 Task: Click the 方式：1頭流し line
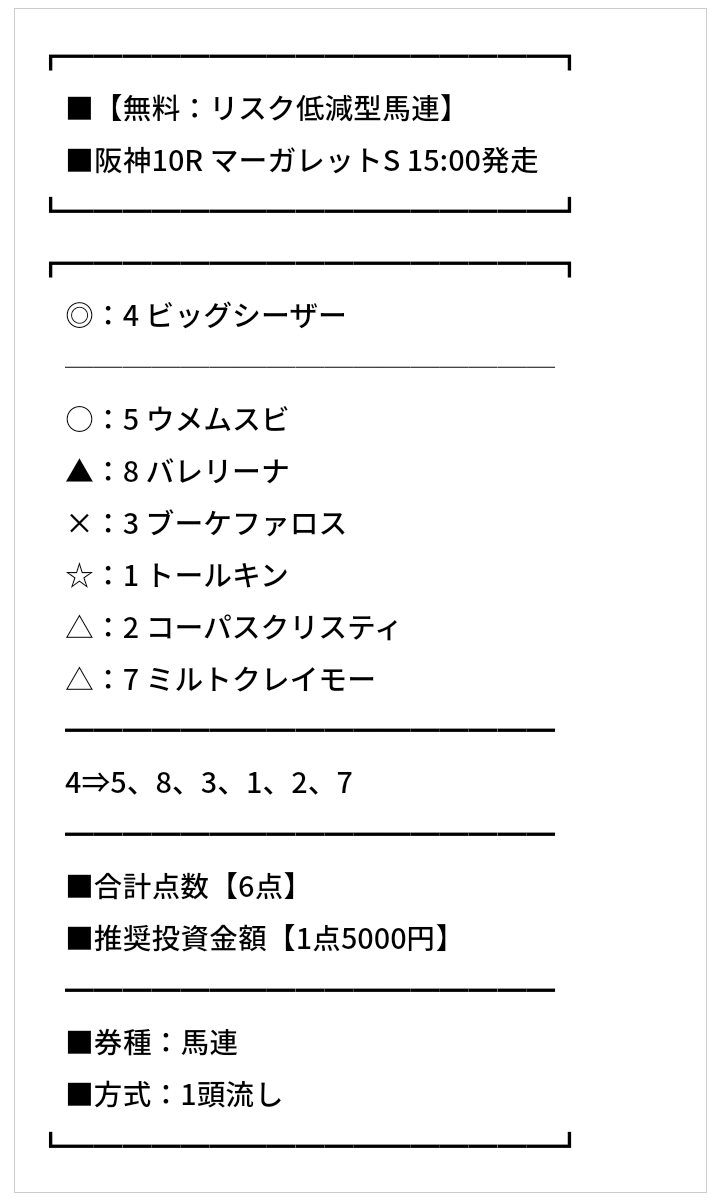click(x=175, y=1095)
